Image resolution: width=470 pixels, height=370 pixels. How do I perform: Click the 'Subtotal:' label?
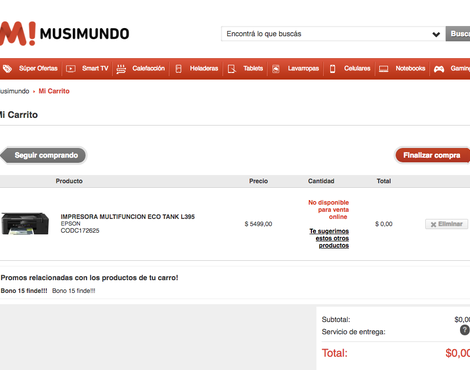tap(336, 320)
